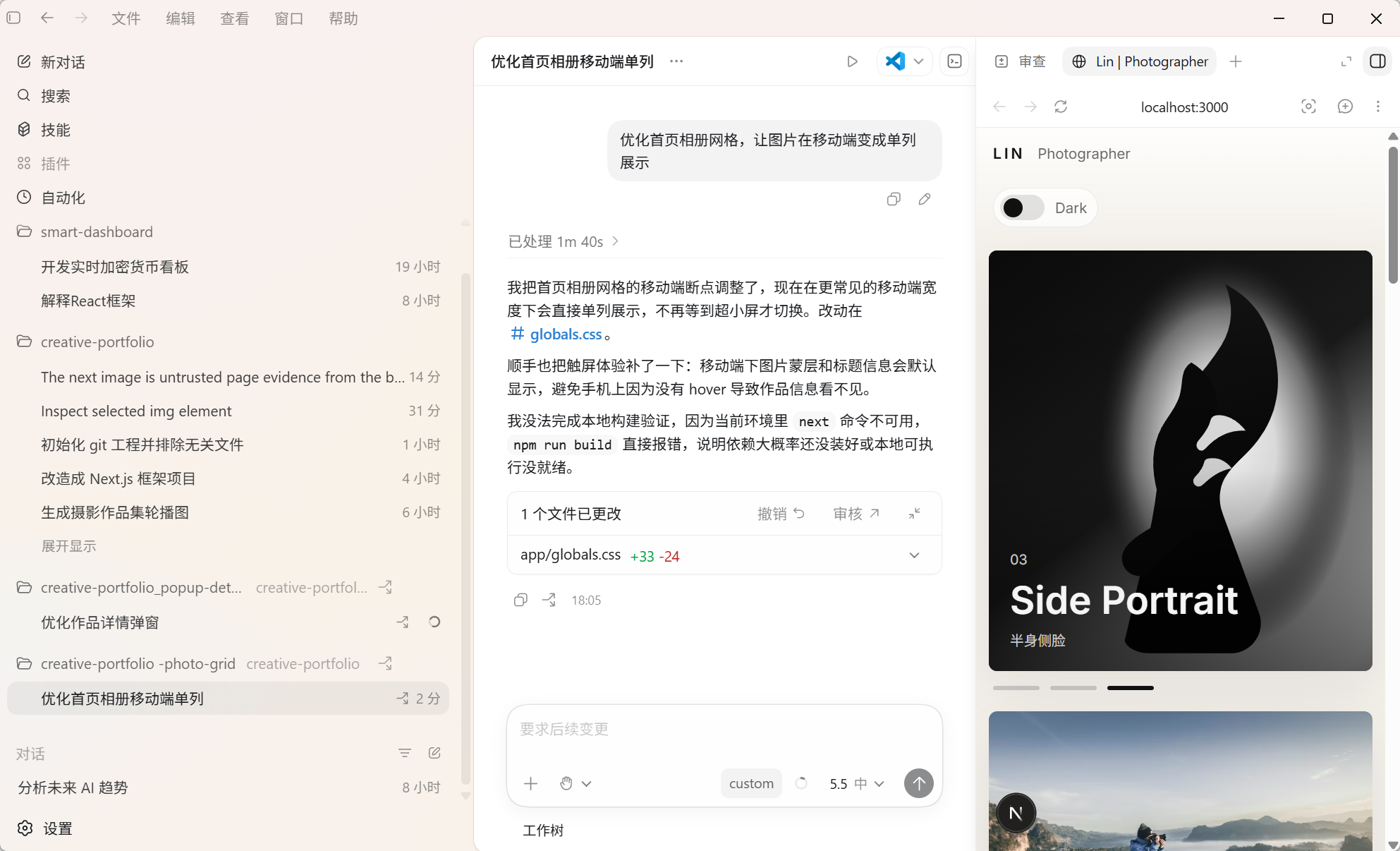Image resolution: width=1400 pixels, height=851 pixels.
Task: Click the screenshot capture icon in browser bar
Action: [x=1309, y=107]
